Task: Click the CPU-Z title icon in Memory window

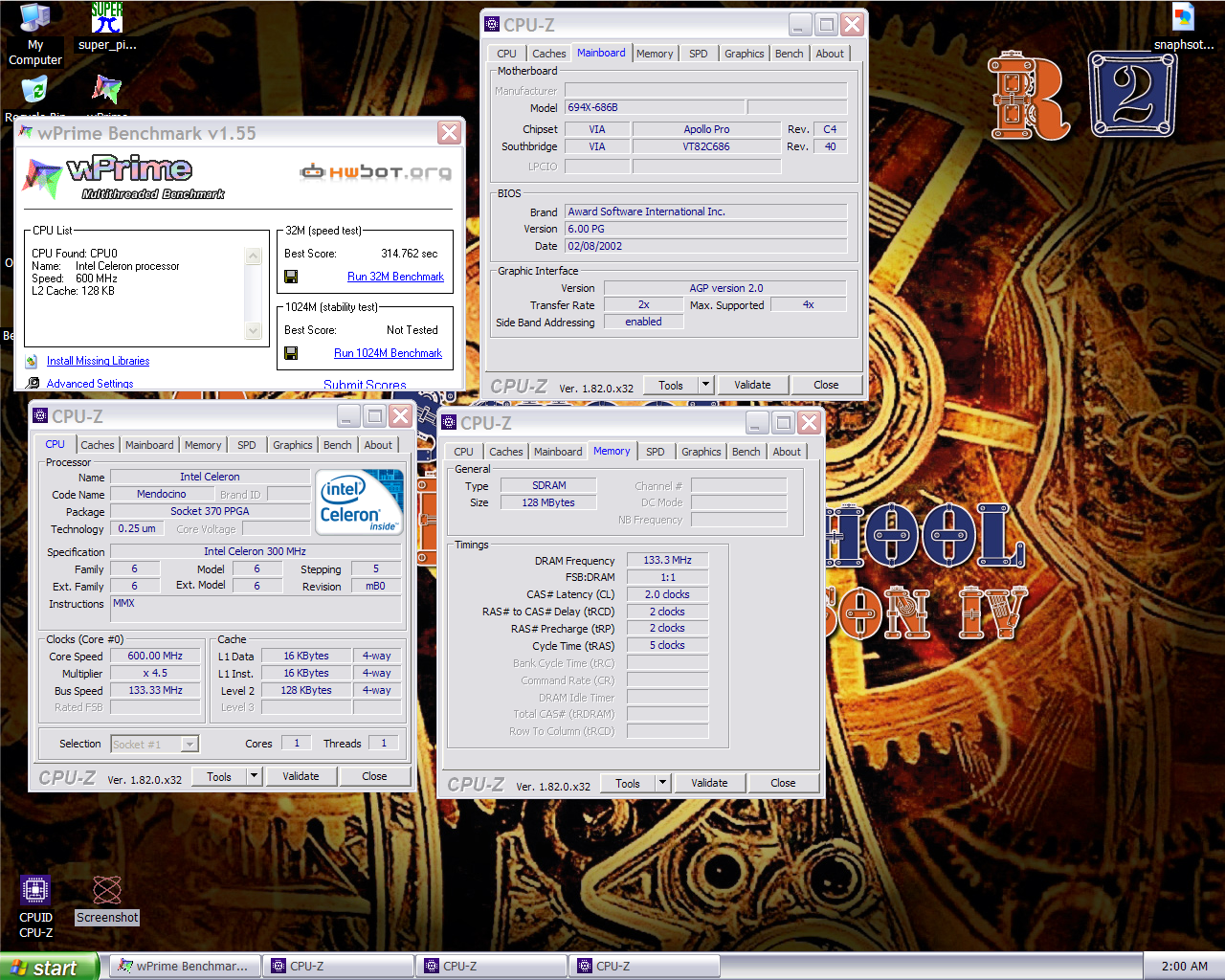Action: click(449, 423)
